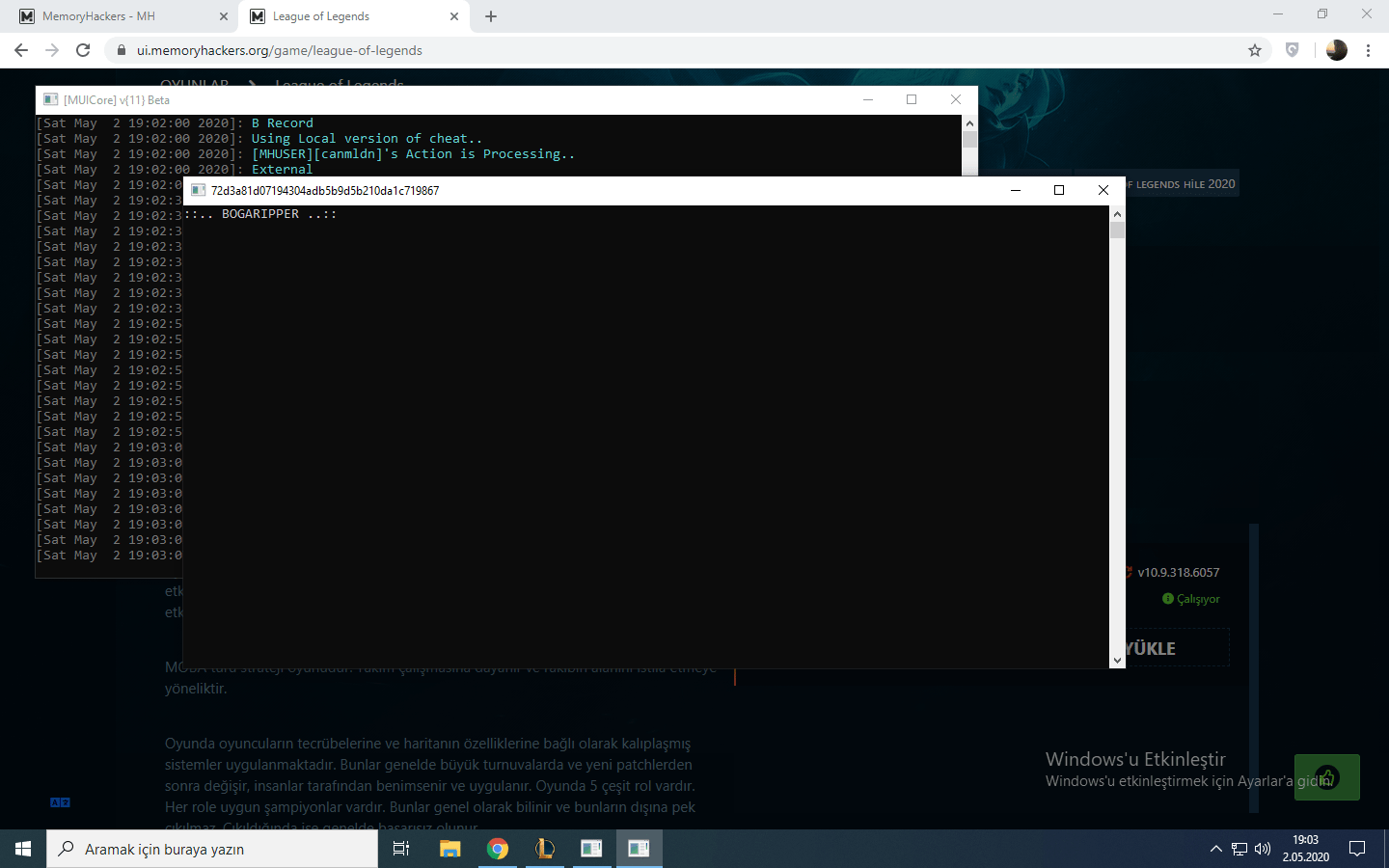Show hidden system tray icons
The width and height of the screenshot is (1389, 868).
1215,849
